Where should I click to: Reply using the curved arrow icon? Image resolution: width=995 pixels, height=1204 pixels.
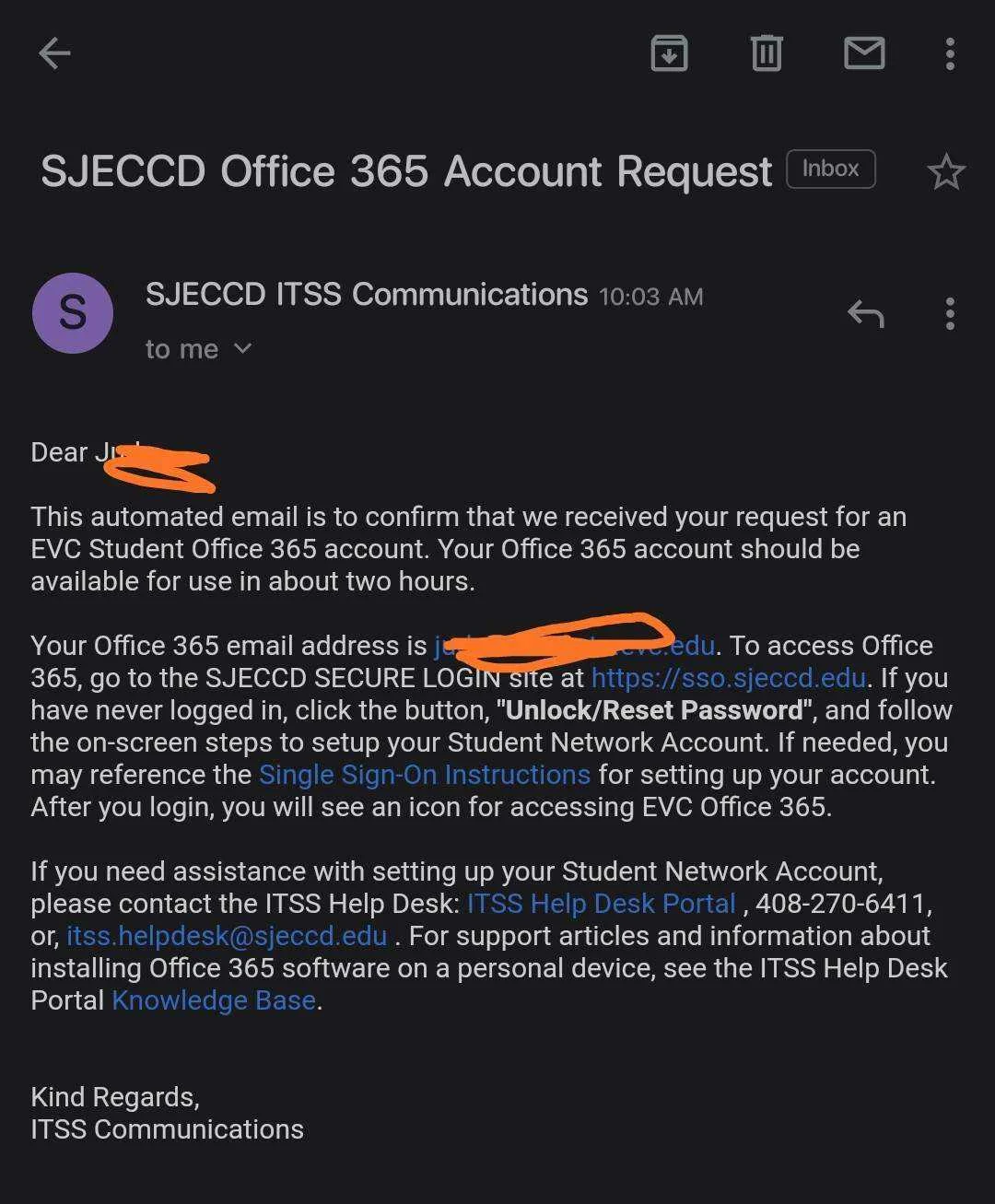(x=865, y=314)
